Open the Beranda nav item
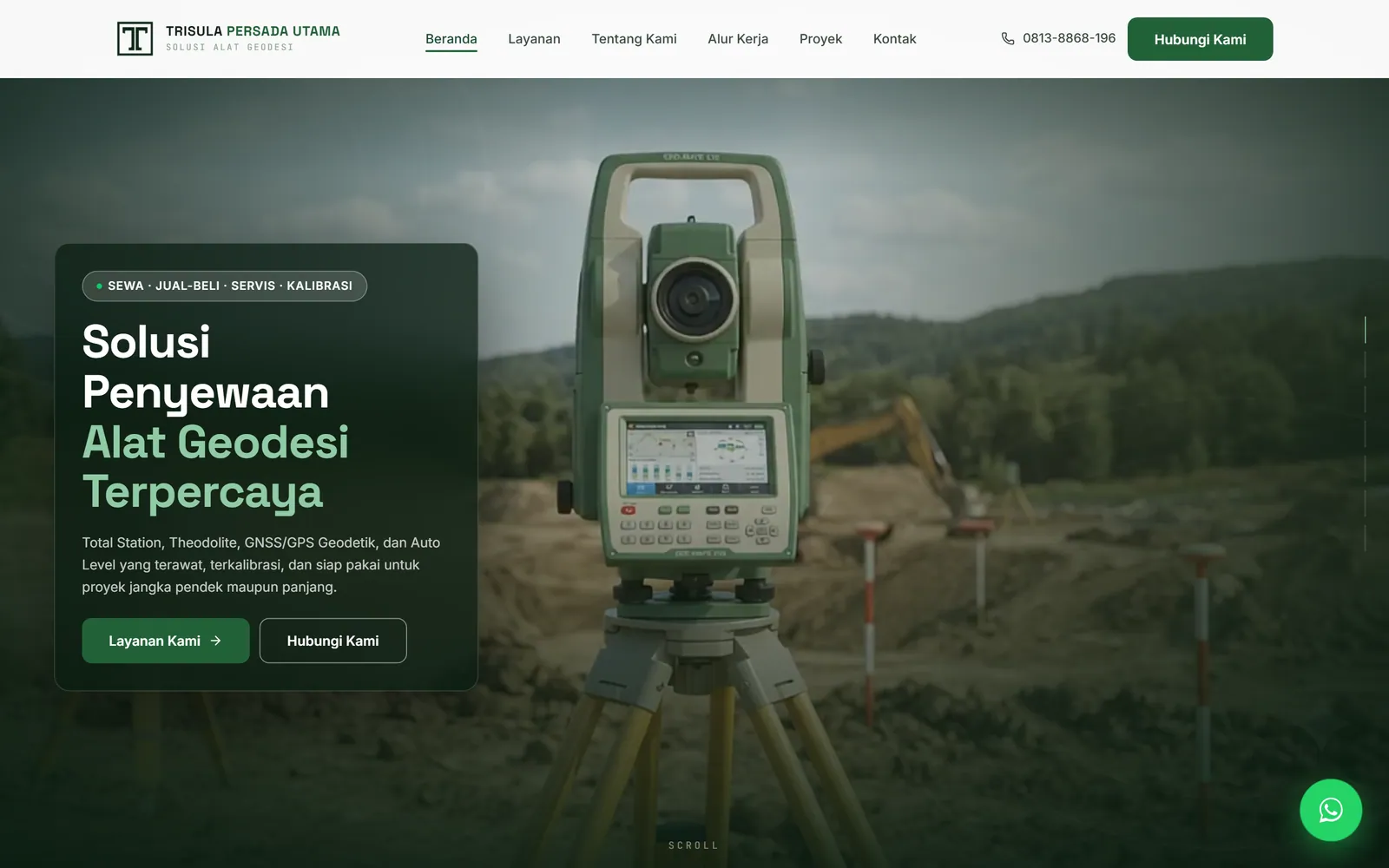 [451, 39]
